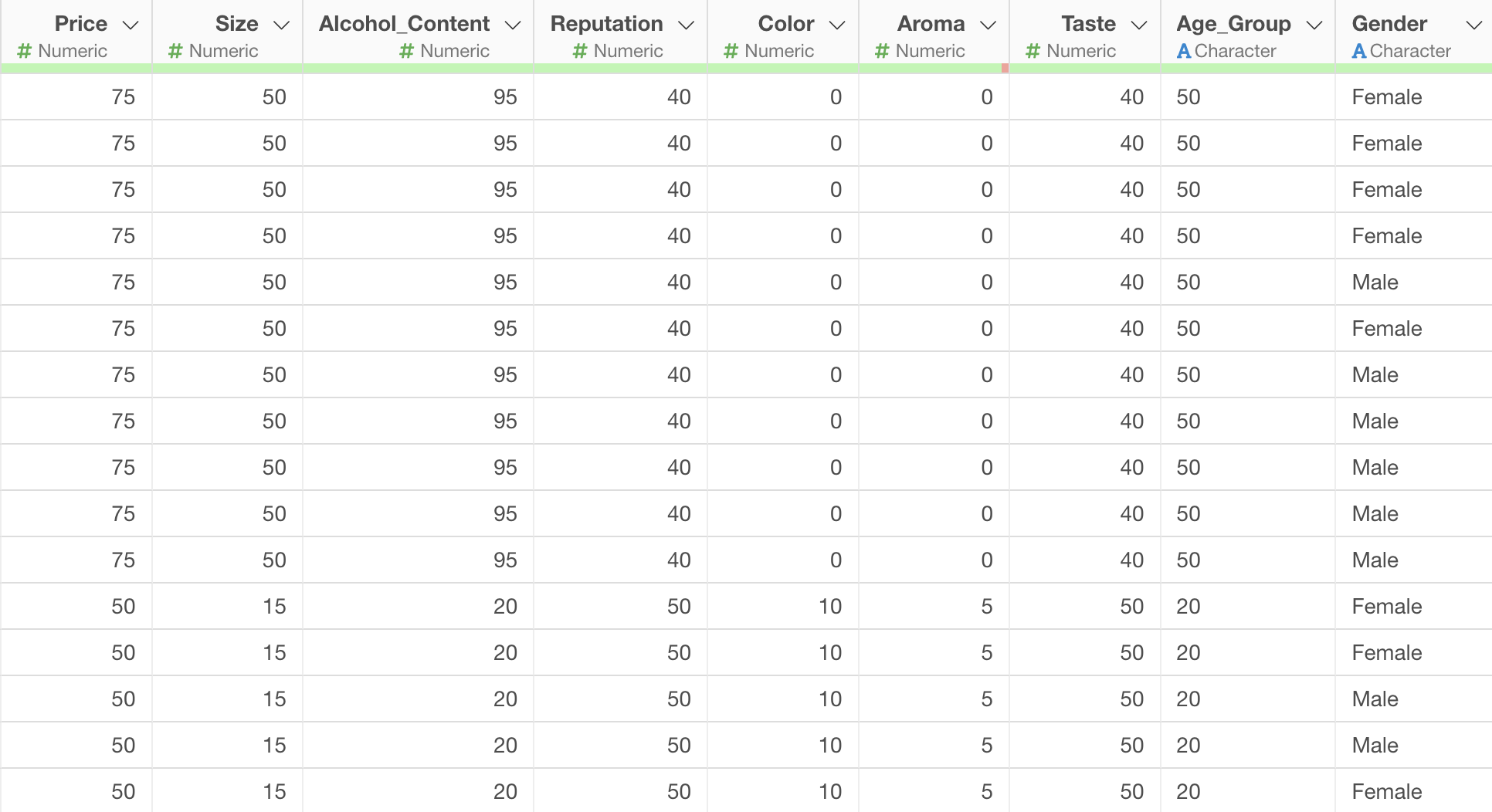
Task: Expand the Size column menu arrow
Action: (282, 25)
